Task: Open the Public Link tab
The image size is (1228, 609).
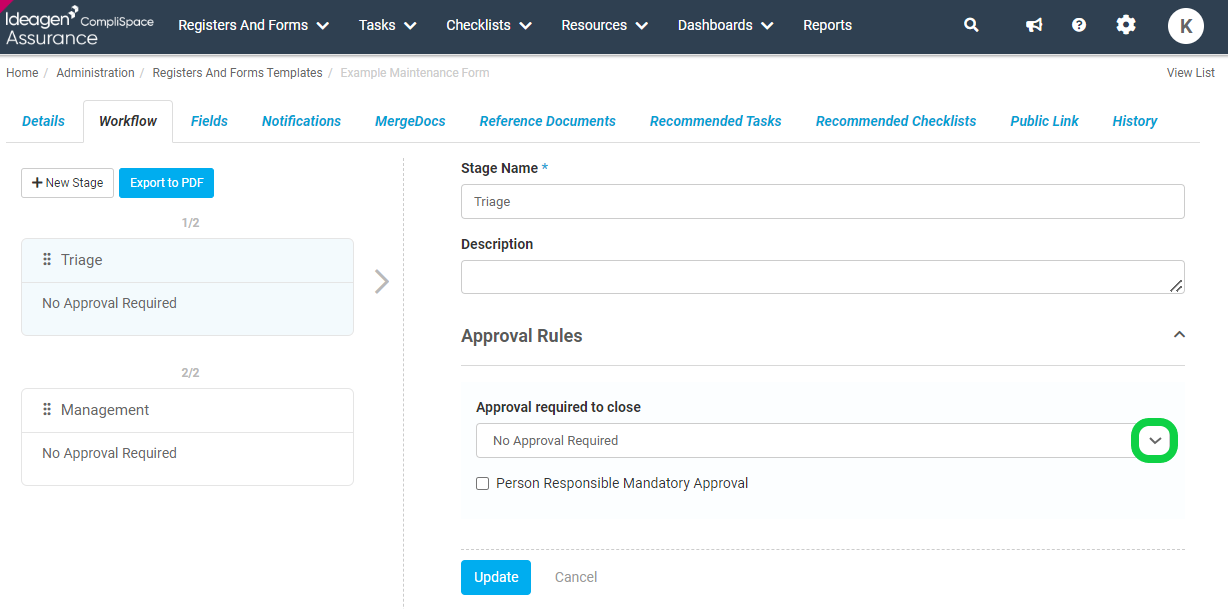Action: point(1044,121)
